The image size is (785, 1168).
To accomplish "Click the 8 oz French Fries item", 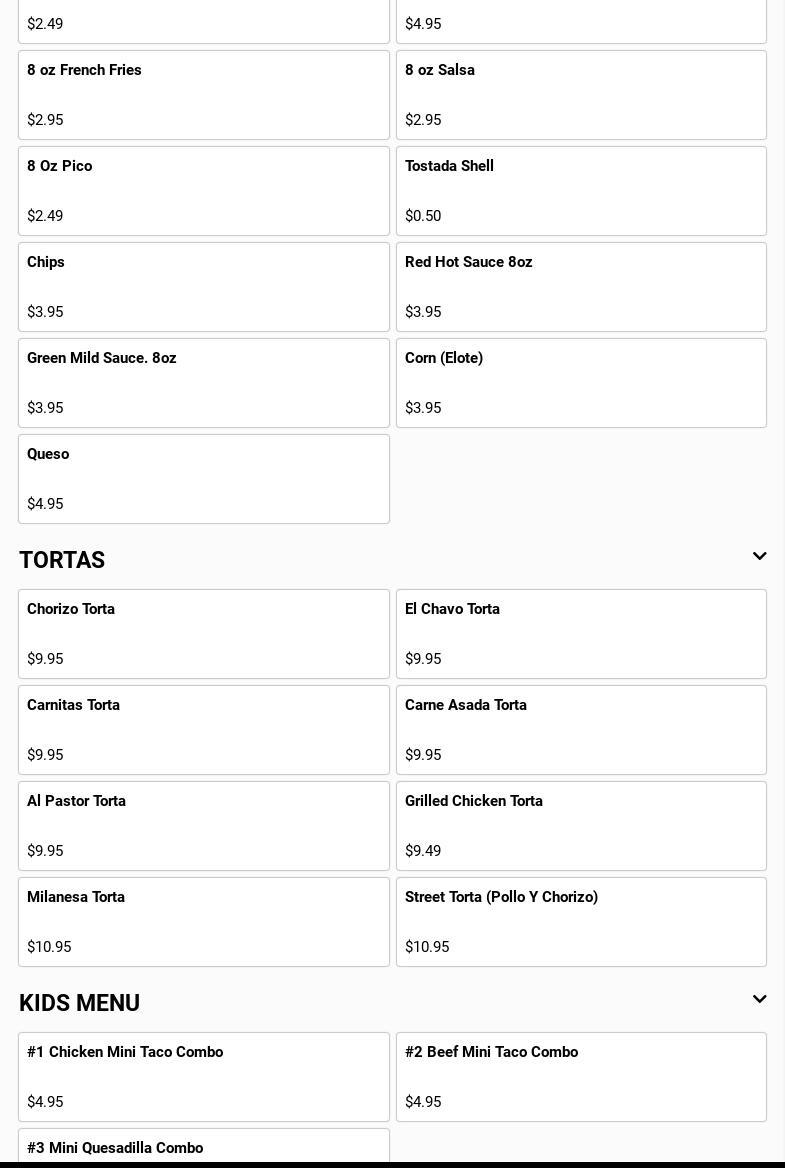I will [203, 95].
